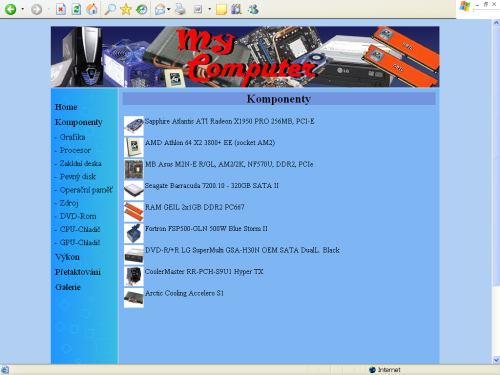Open Search using the magnifier icon
The width and height of the screenshot is (500, 375).
pyautogui.click(x=110, y=9)
